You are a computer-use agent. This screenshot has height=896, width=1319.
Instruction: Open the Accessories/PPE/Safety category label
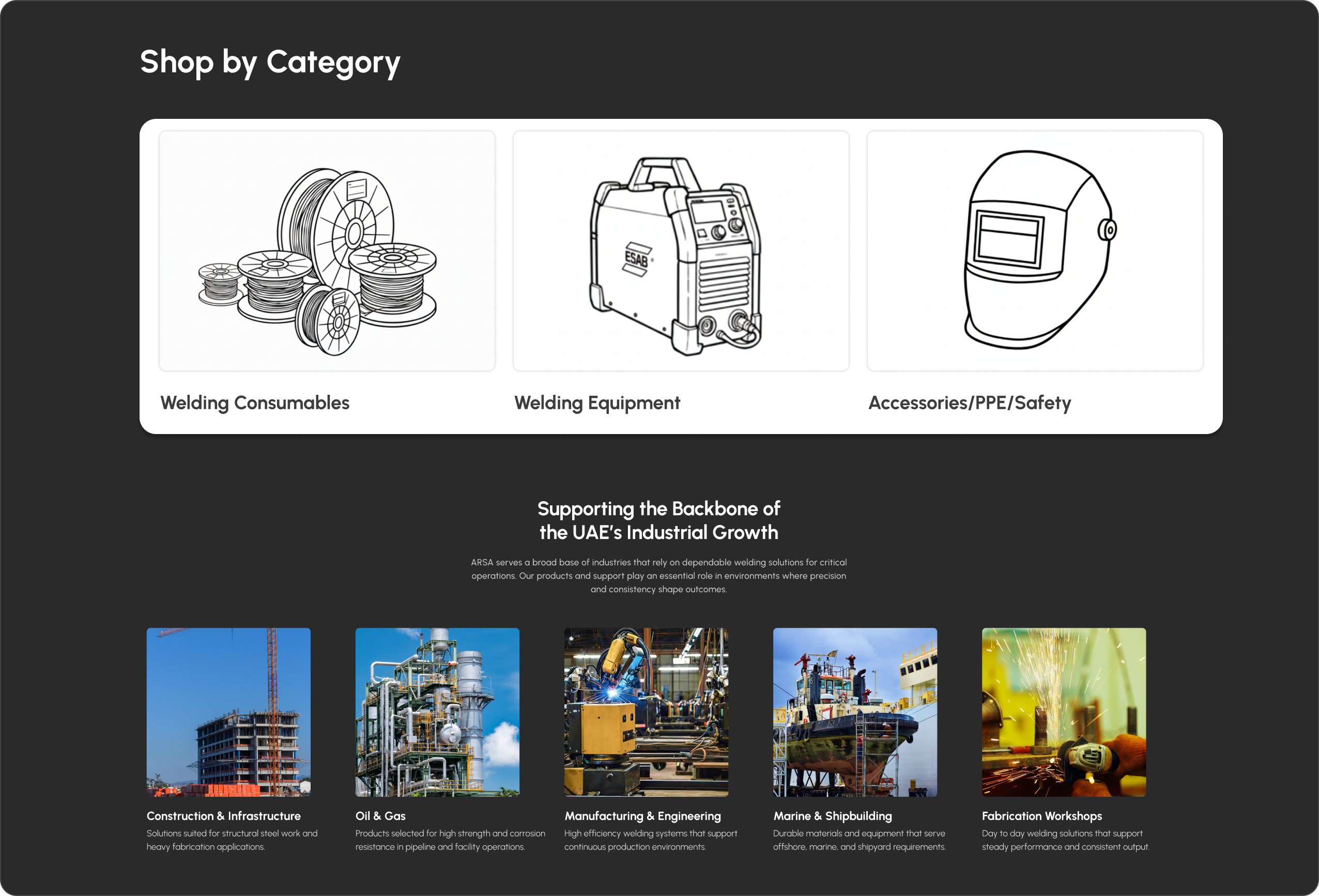(970, 403)
